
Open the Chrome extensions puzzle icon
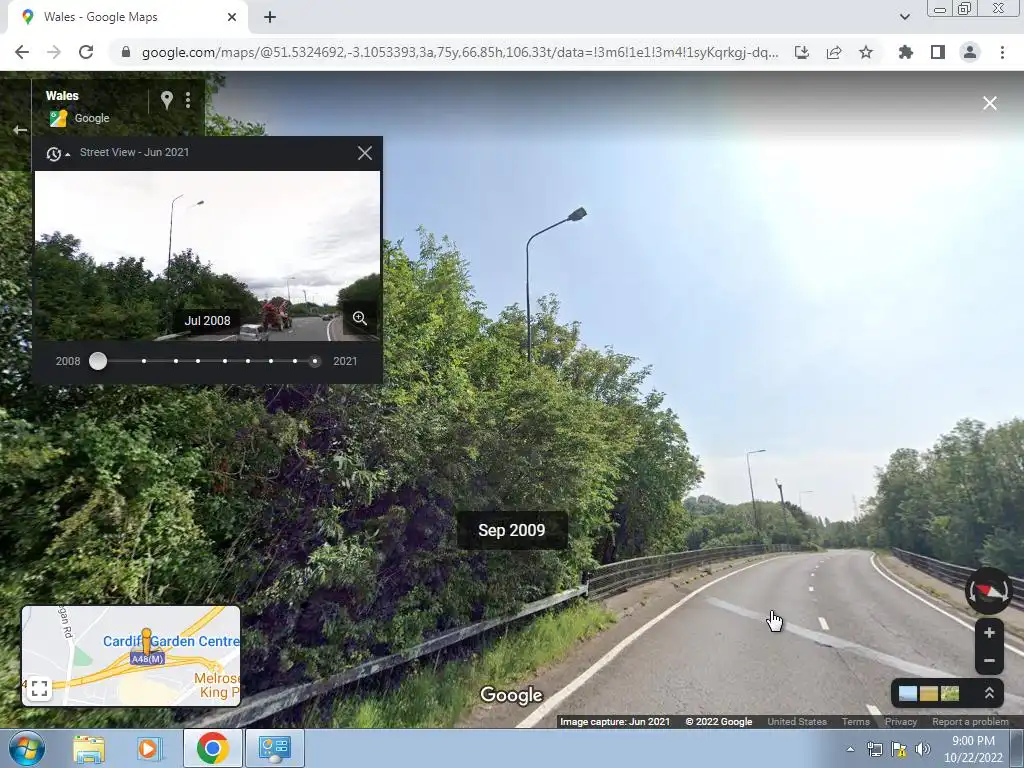pyautogui.click(x=905, y=52)
